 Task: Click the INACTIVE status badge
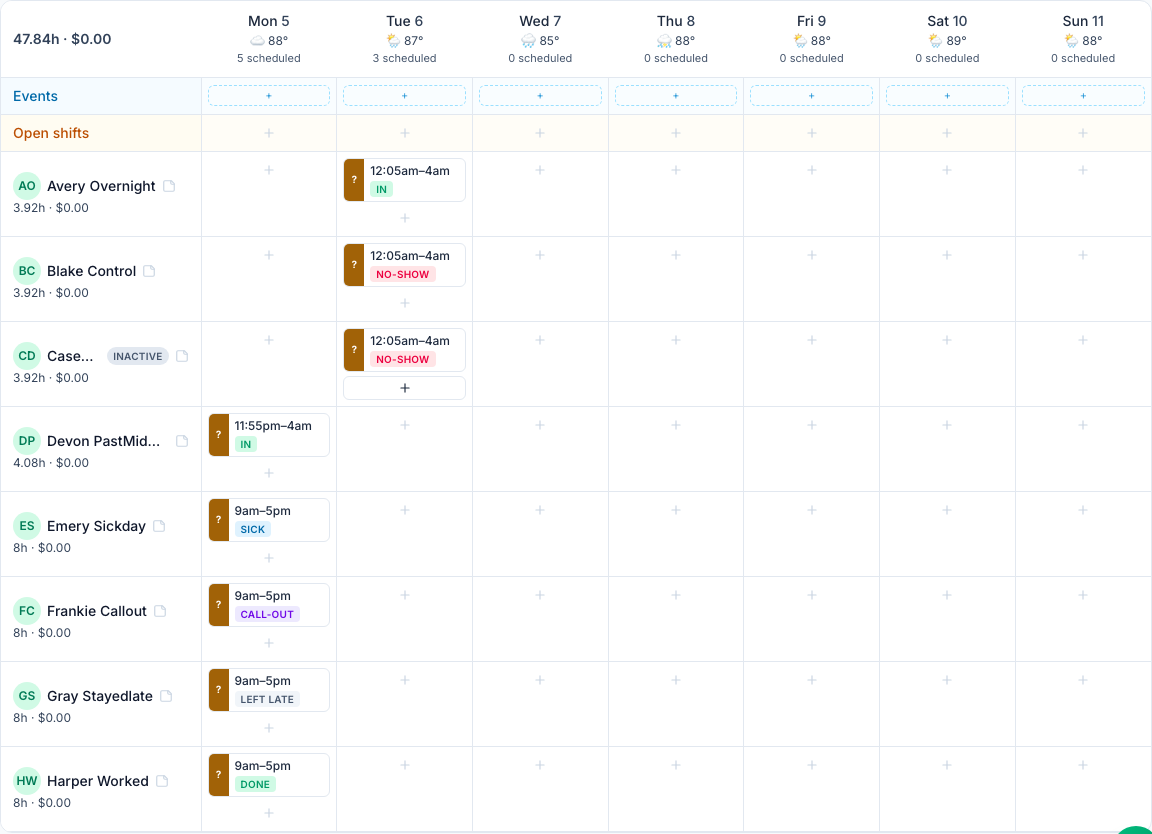138,356
